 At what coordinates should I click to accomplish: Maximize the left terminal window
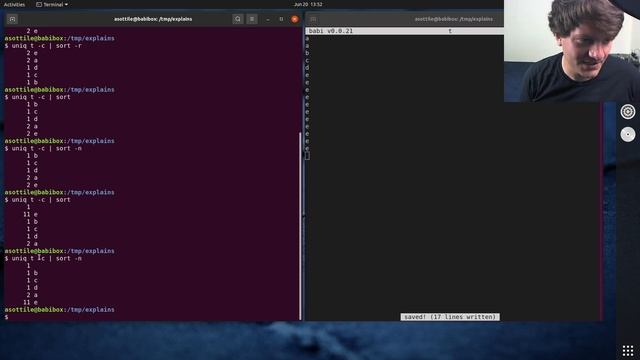click(281, 19)
